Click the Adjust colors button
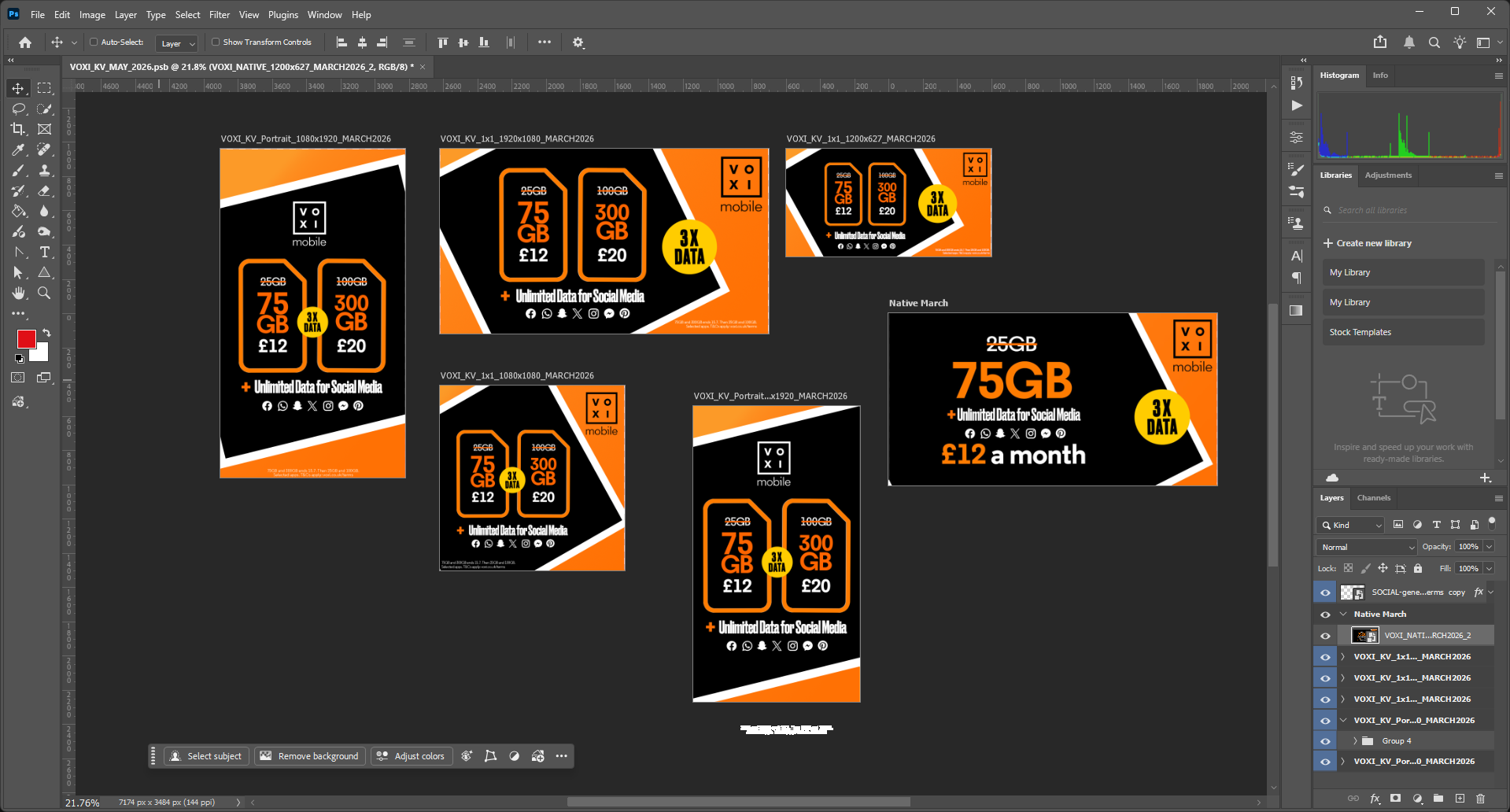The image size is (1510, 812). 411,756
